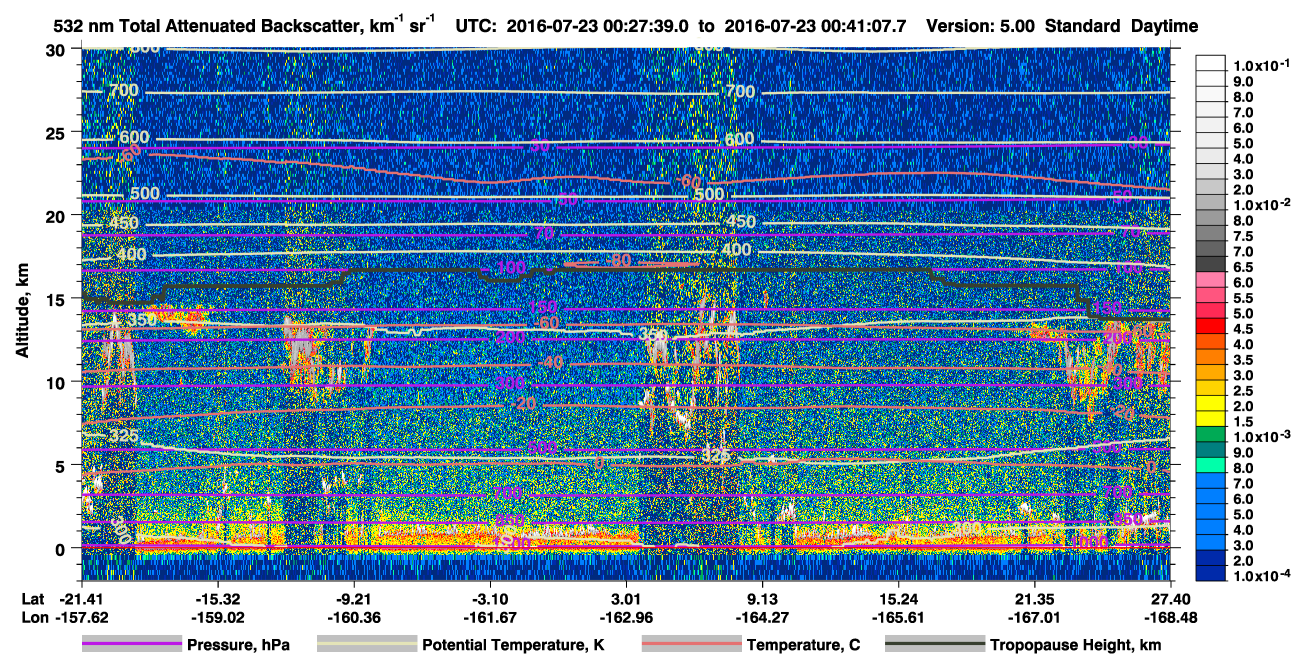Click the 5.5 colorbar label
This screenshot has height=667, width=1300.
point(1242,298)
